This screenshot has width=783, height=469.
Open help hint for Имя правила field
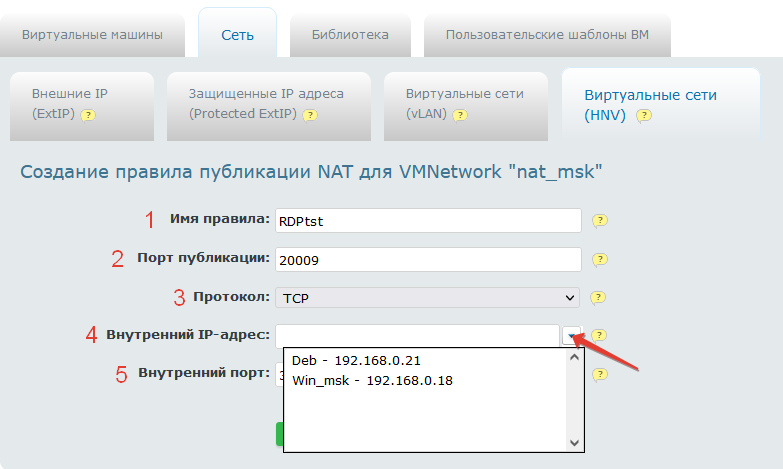pos(599,221)
